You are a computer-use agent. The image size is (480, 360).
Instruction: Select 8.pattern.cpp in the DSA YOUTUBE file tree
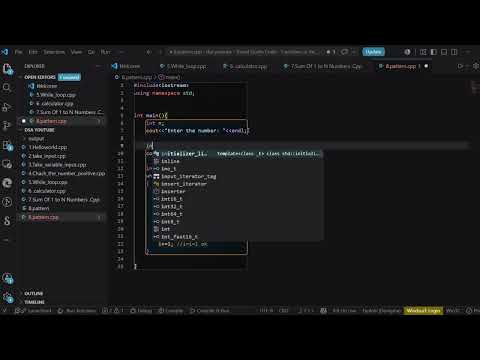43,217
